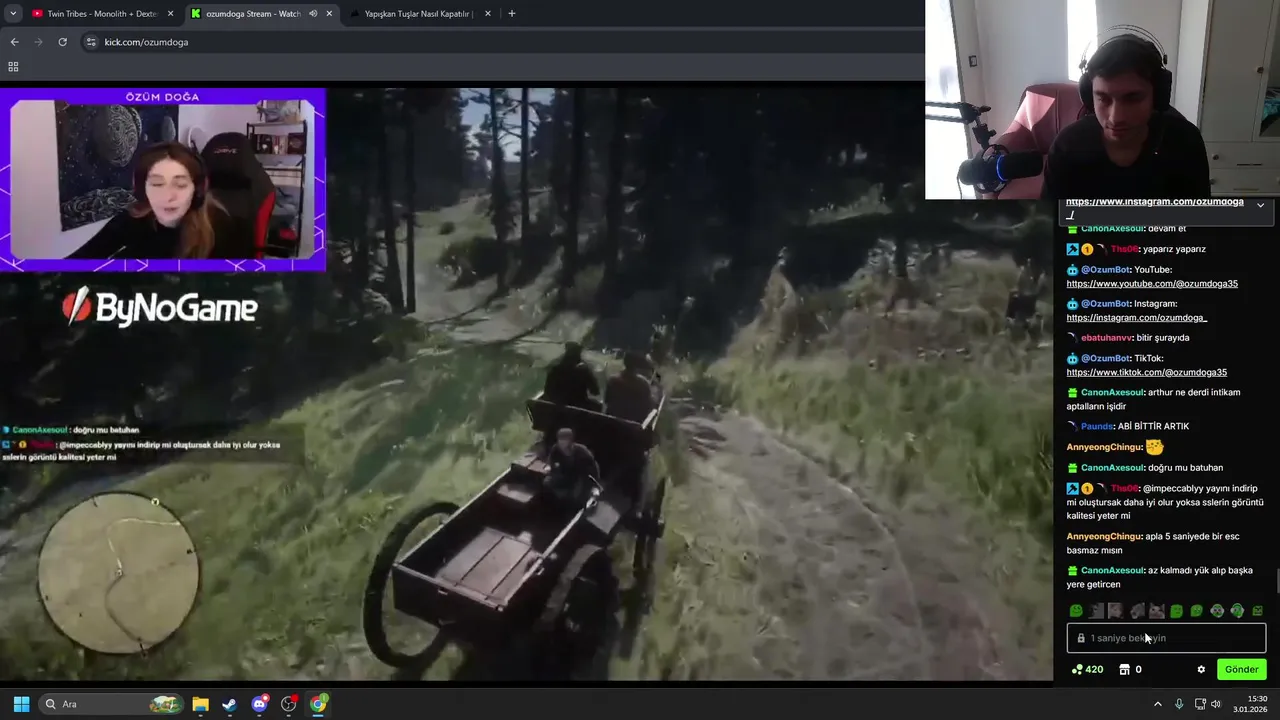Go forward to the next page
1280x720 pixels.
(x=38, y=42)
